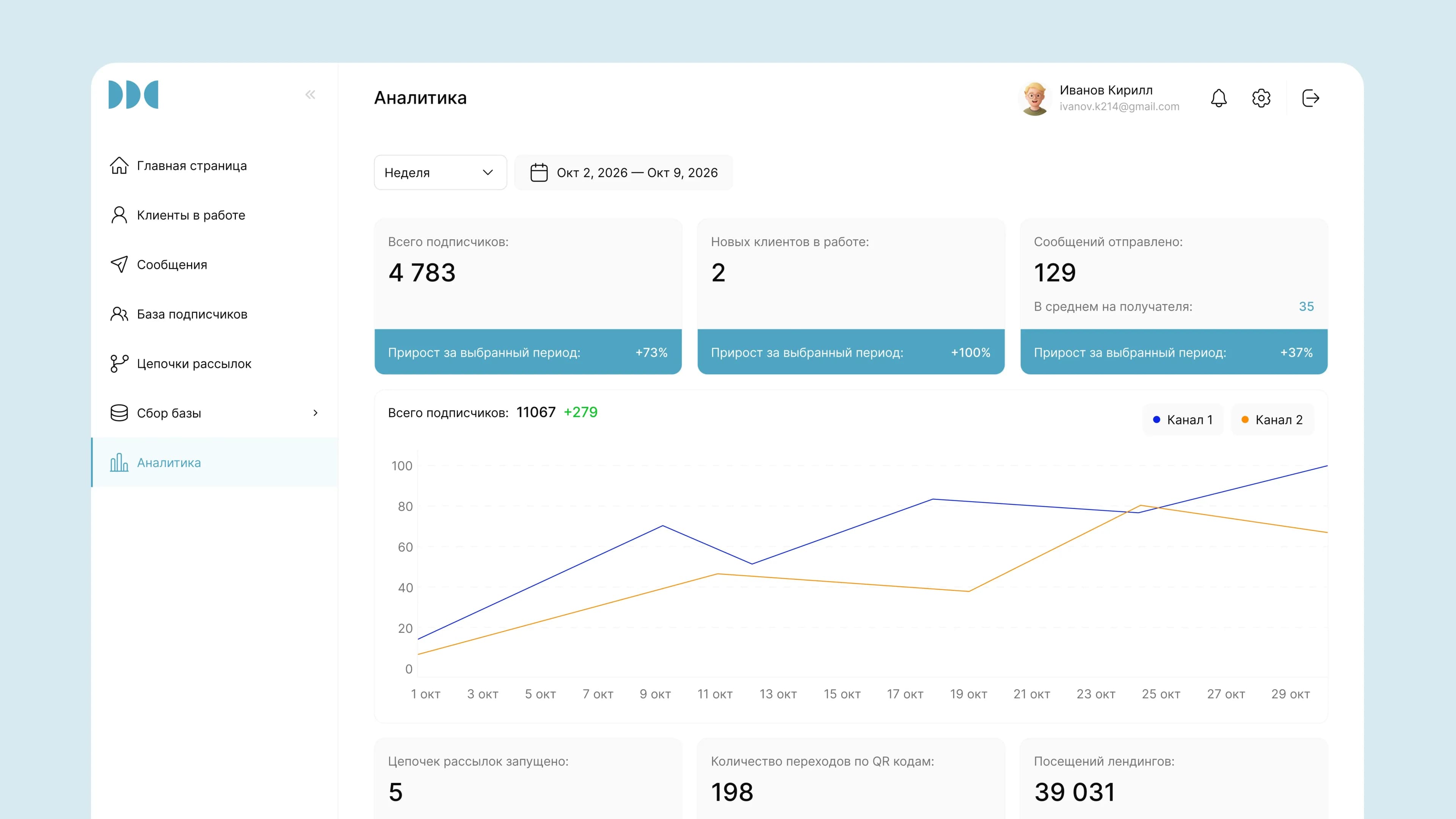This screenshot has width=1456, height=819.
Task: Toggle Канал 1 series in the chart legend
Action: [x=1183, y=420]
